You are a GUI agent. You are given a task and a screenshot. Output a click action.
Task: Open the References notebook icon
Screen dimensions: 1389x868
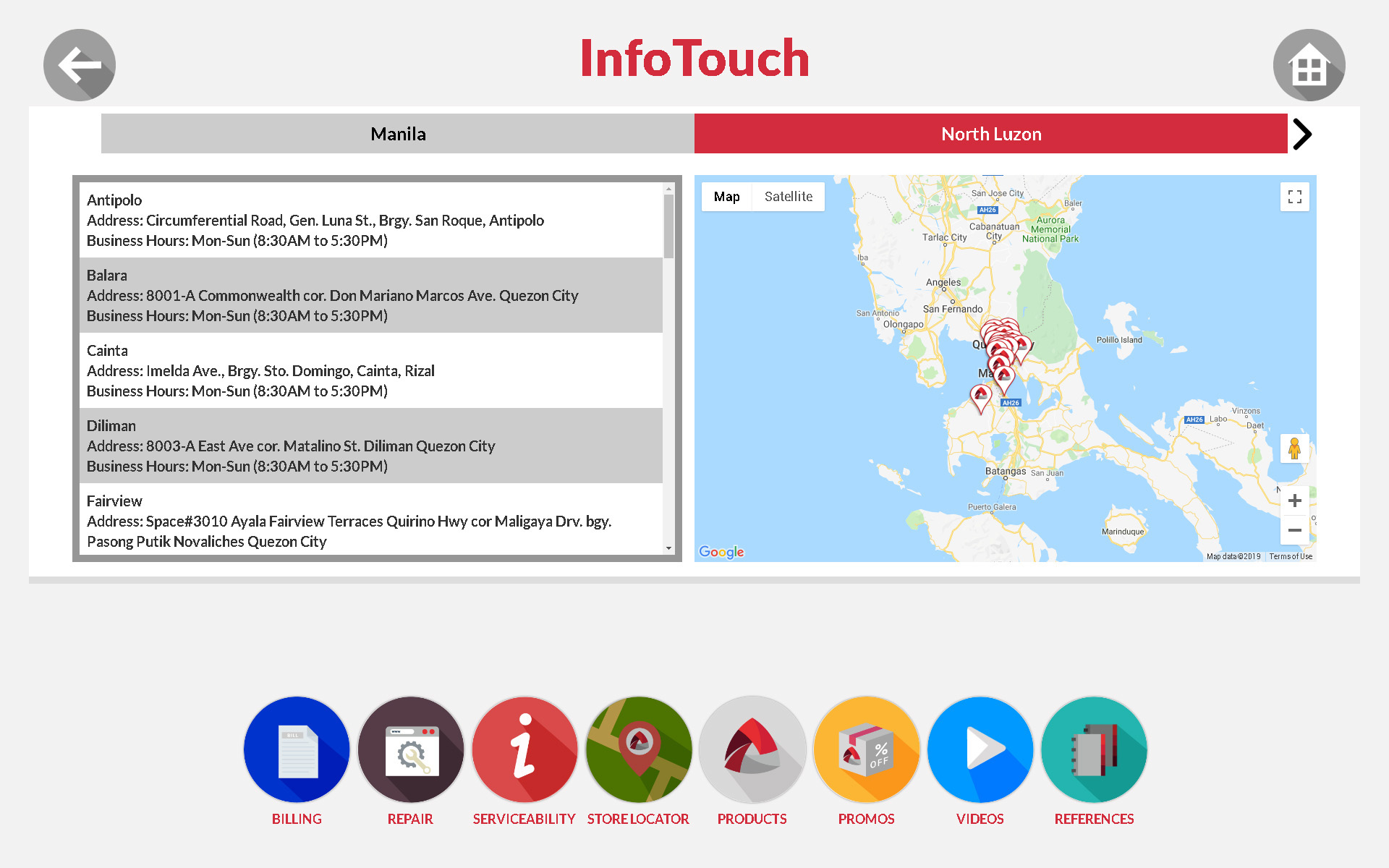click(x=1094, y=749)
